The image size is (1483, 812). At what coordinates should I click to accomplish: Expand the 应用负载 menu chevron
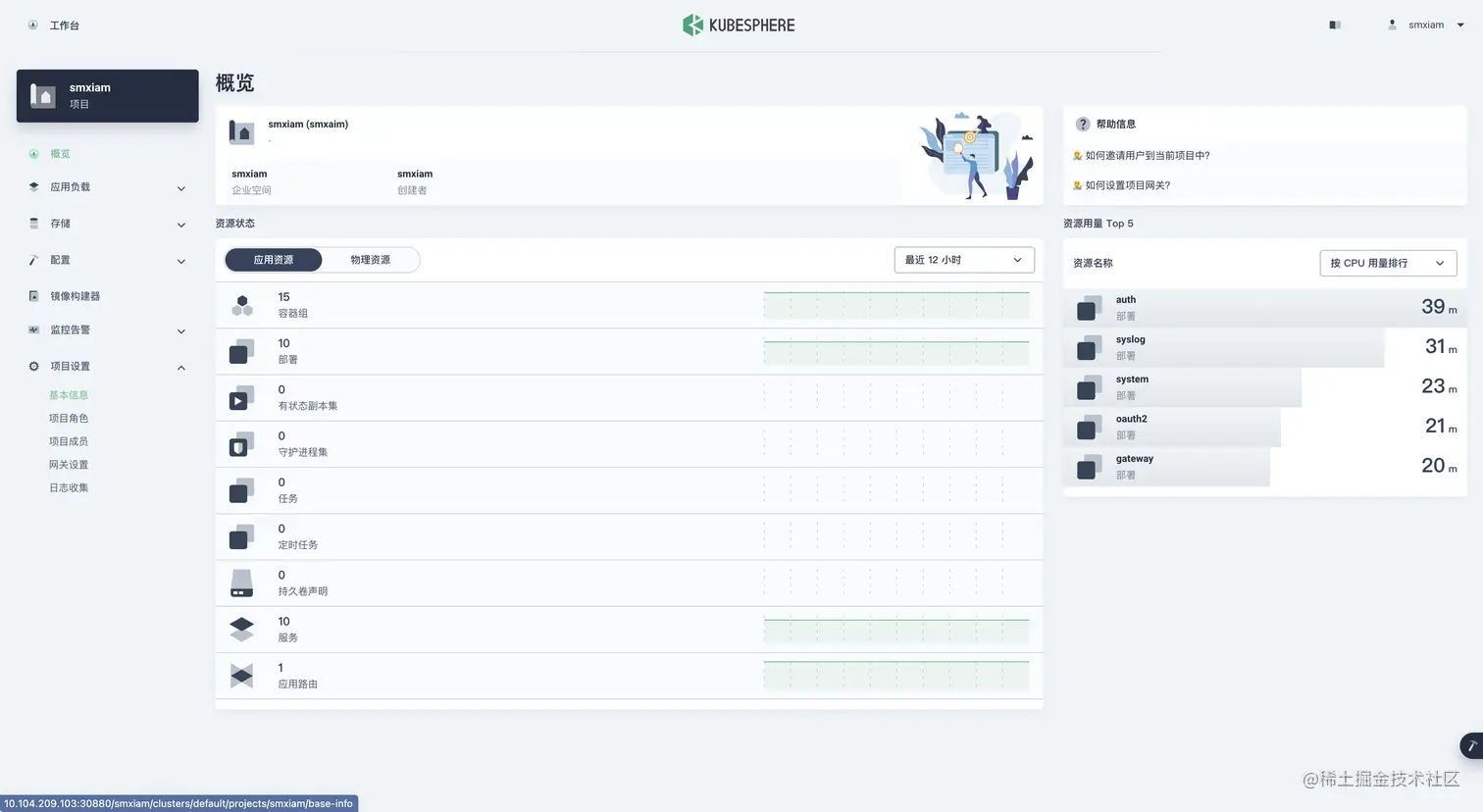click(180, 188)
